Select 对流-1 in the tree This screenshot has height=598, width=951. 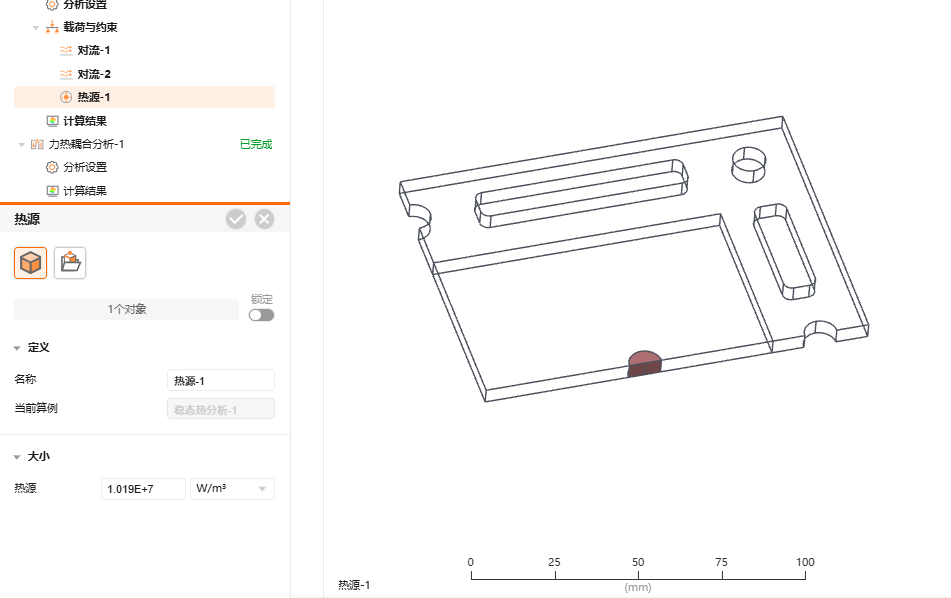(93, 50)
